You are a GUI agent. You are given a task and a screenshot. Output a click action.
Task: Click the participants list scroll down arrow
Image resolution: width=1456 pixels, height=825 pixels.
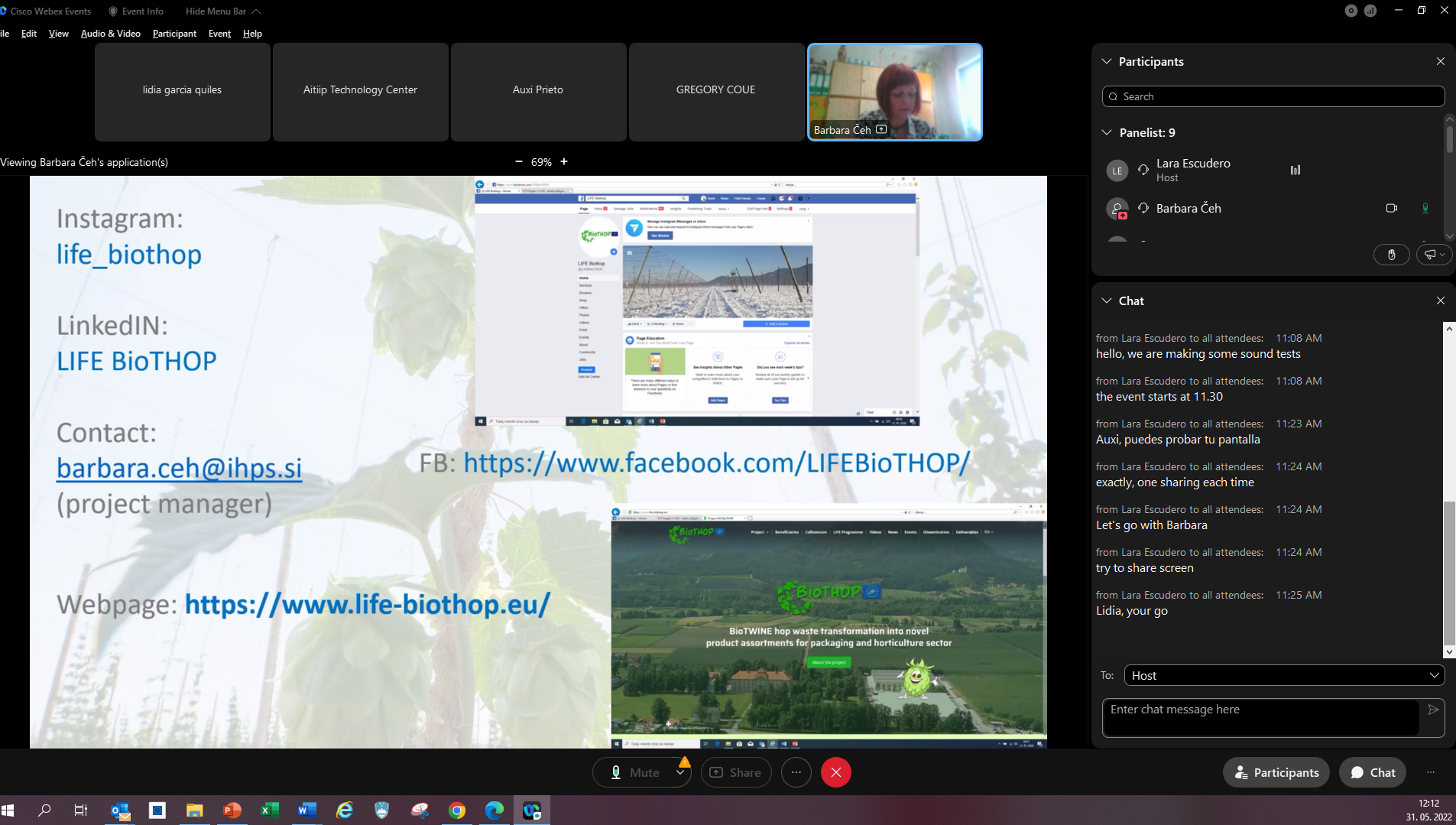[1449, 236]
